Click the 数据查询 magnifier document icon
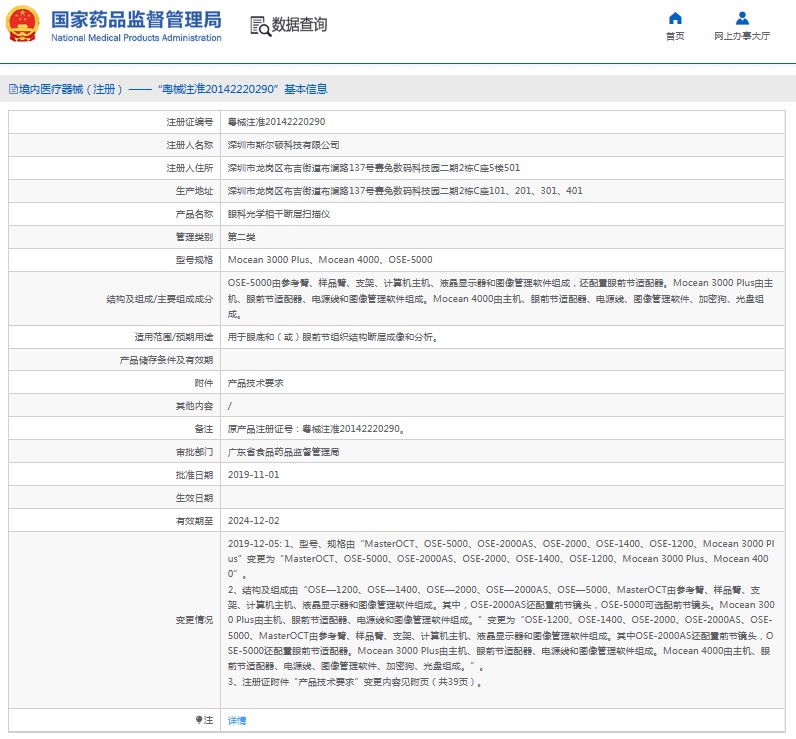Viewport: 796px width, 739px height. pyautogui.click(x=259, y=25)
